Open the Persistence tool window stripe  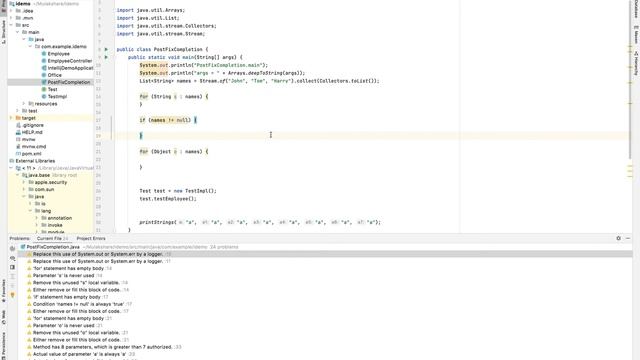(4, 345)
